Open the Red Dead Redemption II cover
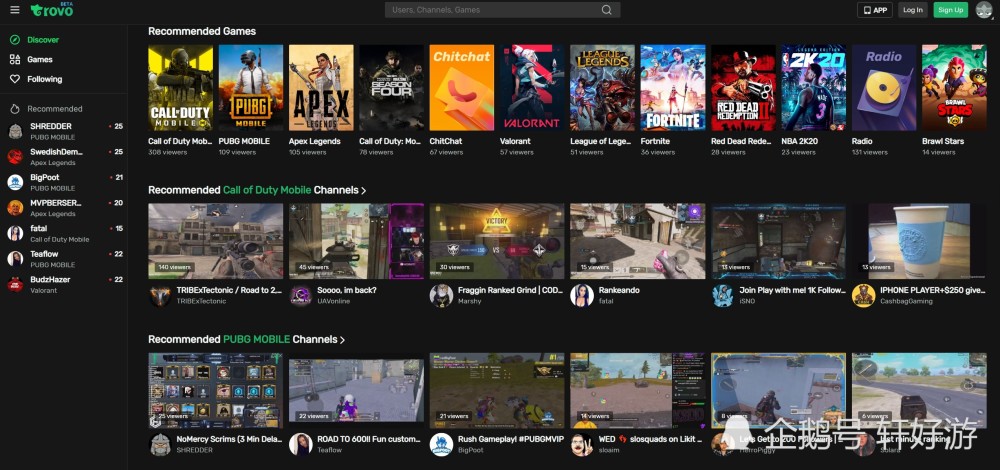This screenshot has width=1000, height=470. 743,88
